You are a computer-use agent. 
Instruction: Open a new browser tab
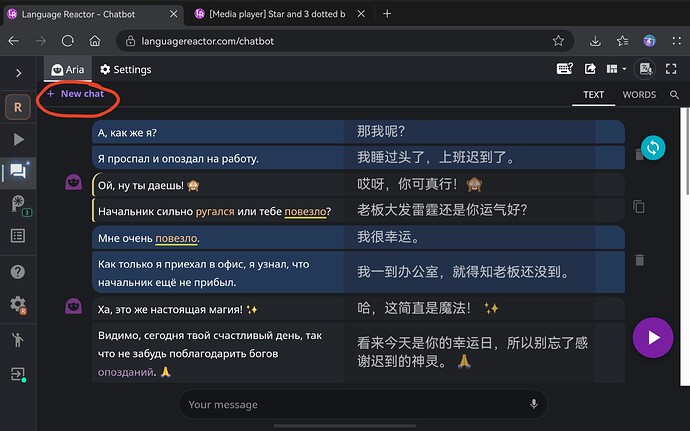point(387,14)
